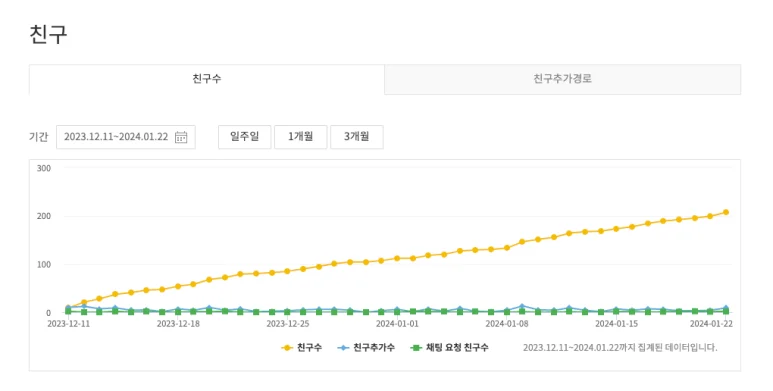773x391 pixels.
Task: Click the 친구 page heading
Action: [x=48, y=34]
